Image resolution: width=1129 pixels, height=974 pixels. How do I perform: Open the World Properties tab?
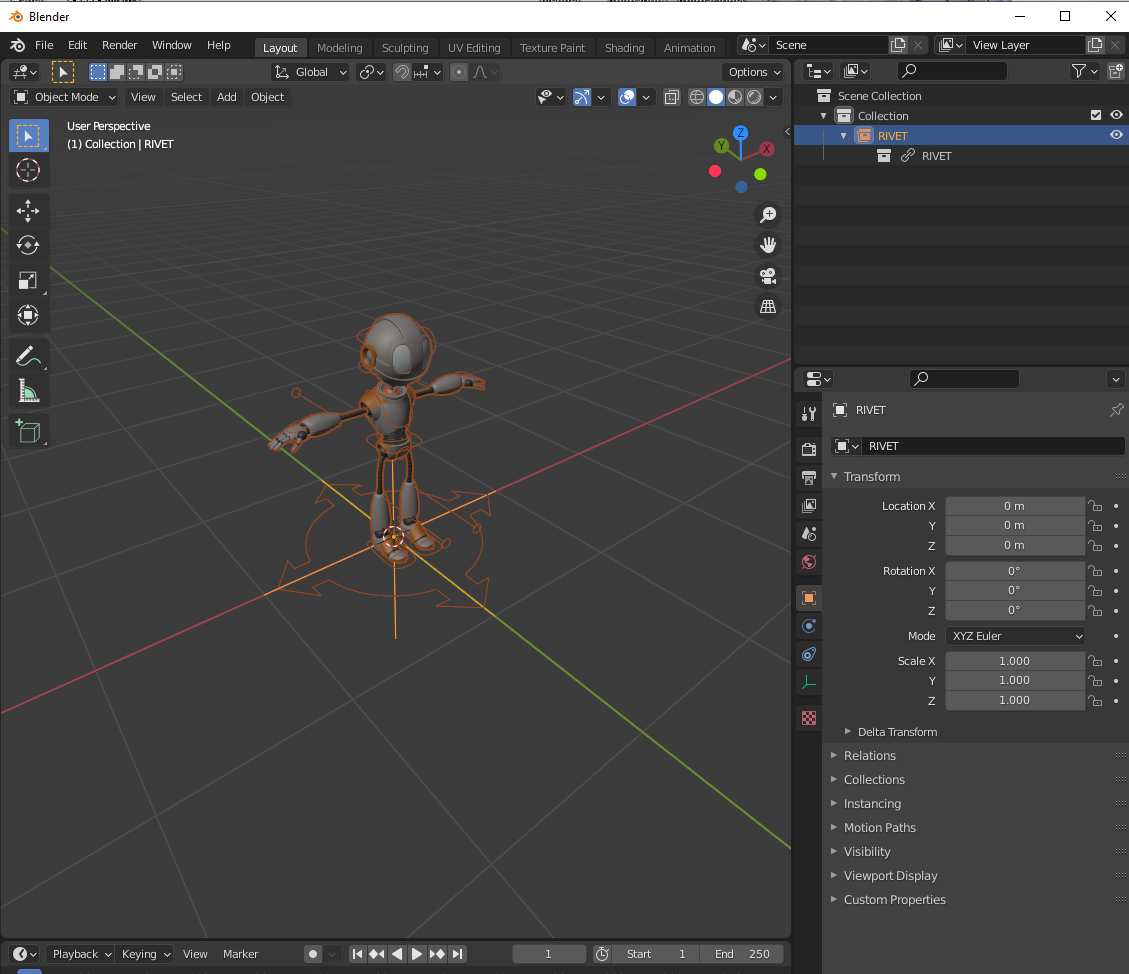point(807,562)
